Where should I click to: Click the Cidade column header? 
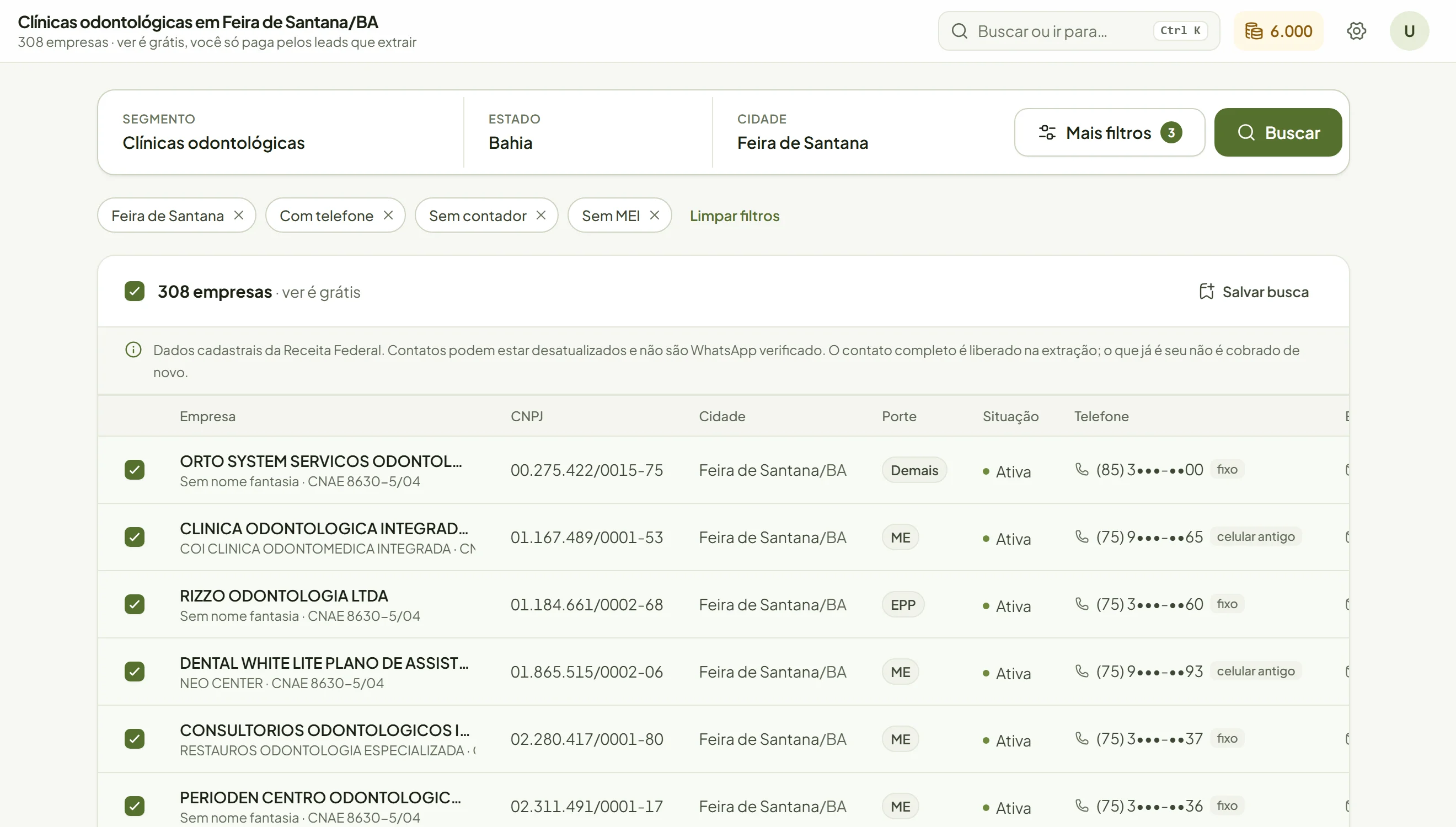click(721, 416)
